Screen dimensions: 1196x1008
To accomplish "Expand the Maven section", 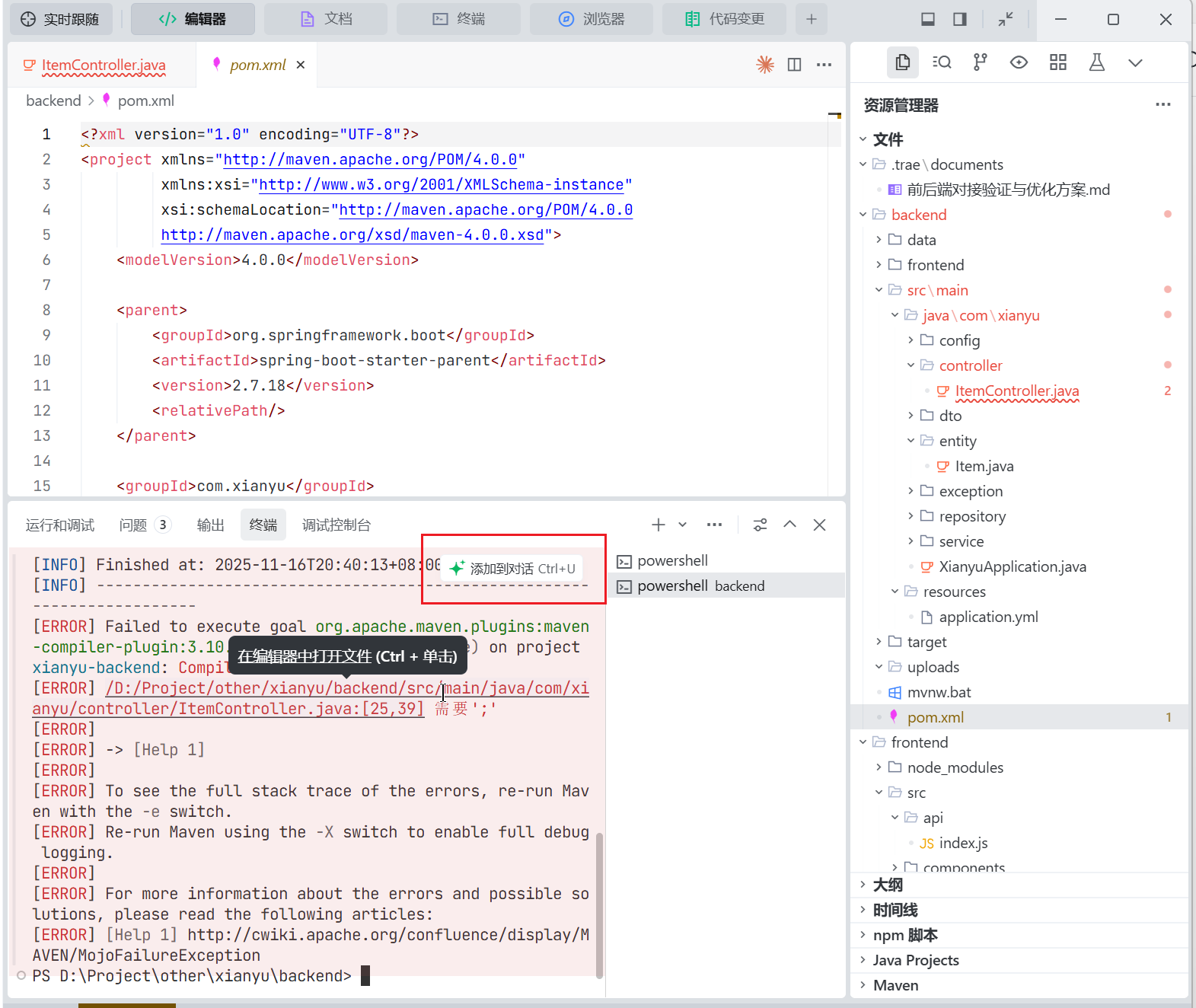I will coord(895,985).
